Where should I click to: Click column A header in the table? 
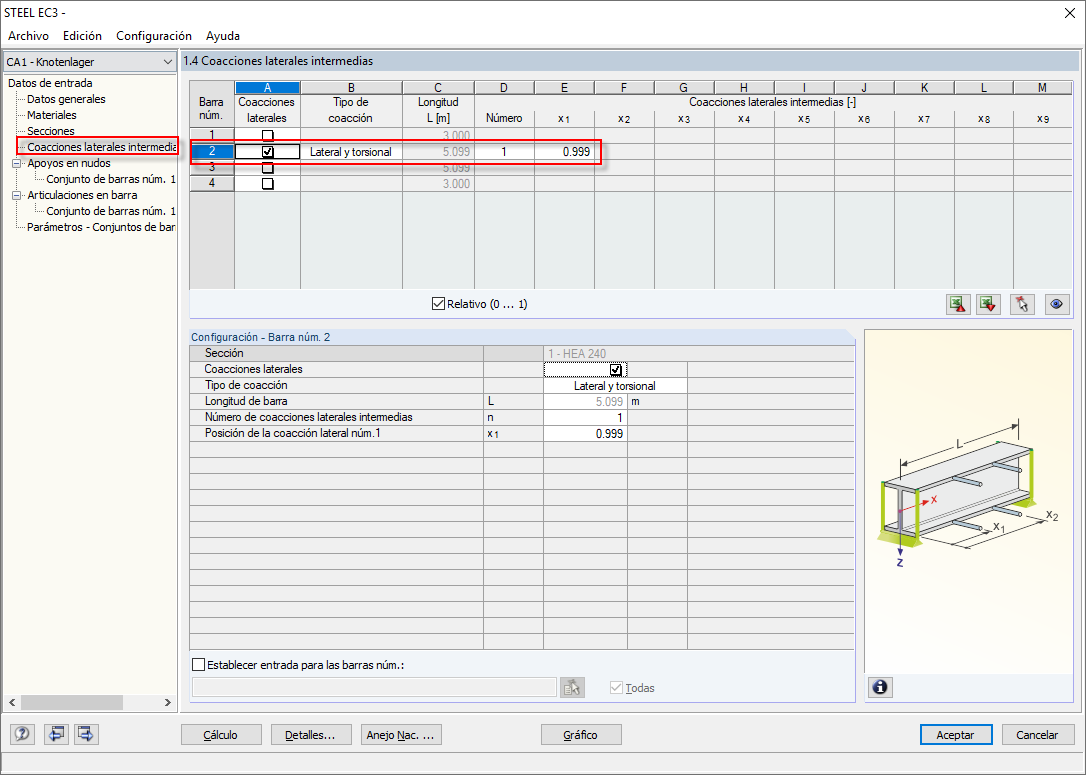coord(267,87)
